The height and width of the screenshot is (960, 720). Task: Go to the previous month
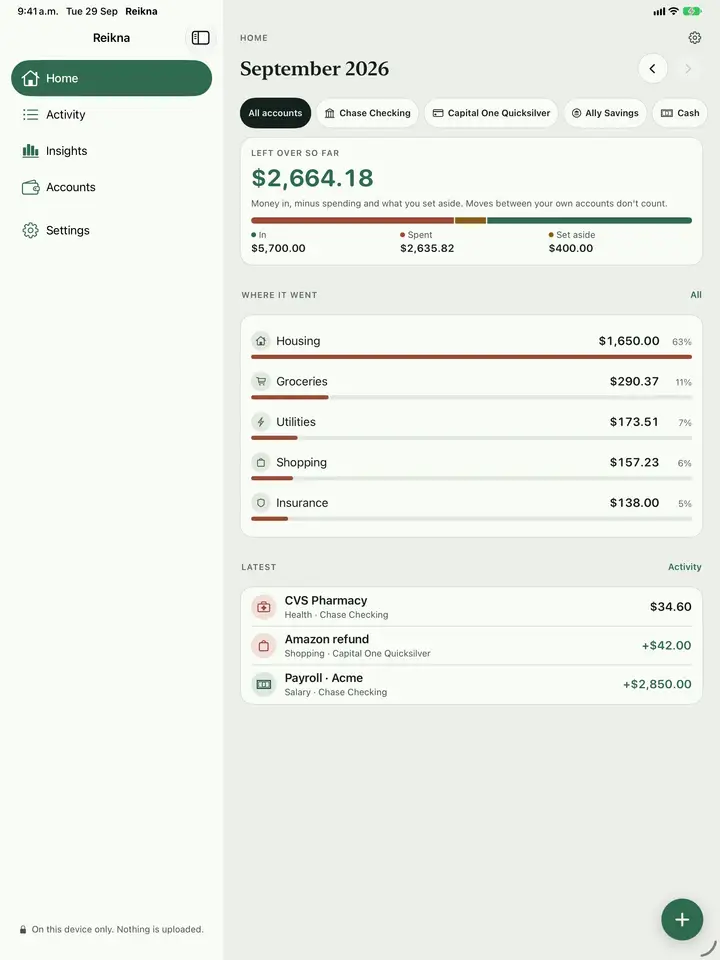pos(653,69)
